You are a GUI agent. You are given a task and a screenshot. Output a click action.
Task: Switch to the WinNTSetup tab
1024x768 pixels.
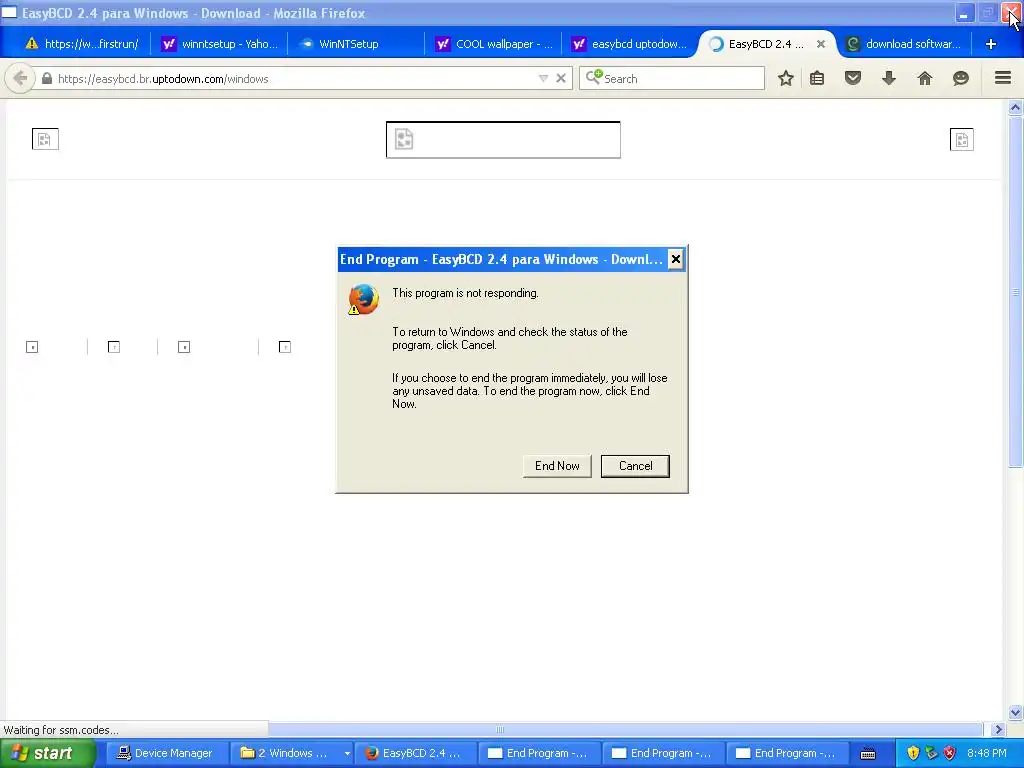click(x=356, y=44)
